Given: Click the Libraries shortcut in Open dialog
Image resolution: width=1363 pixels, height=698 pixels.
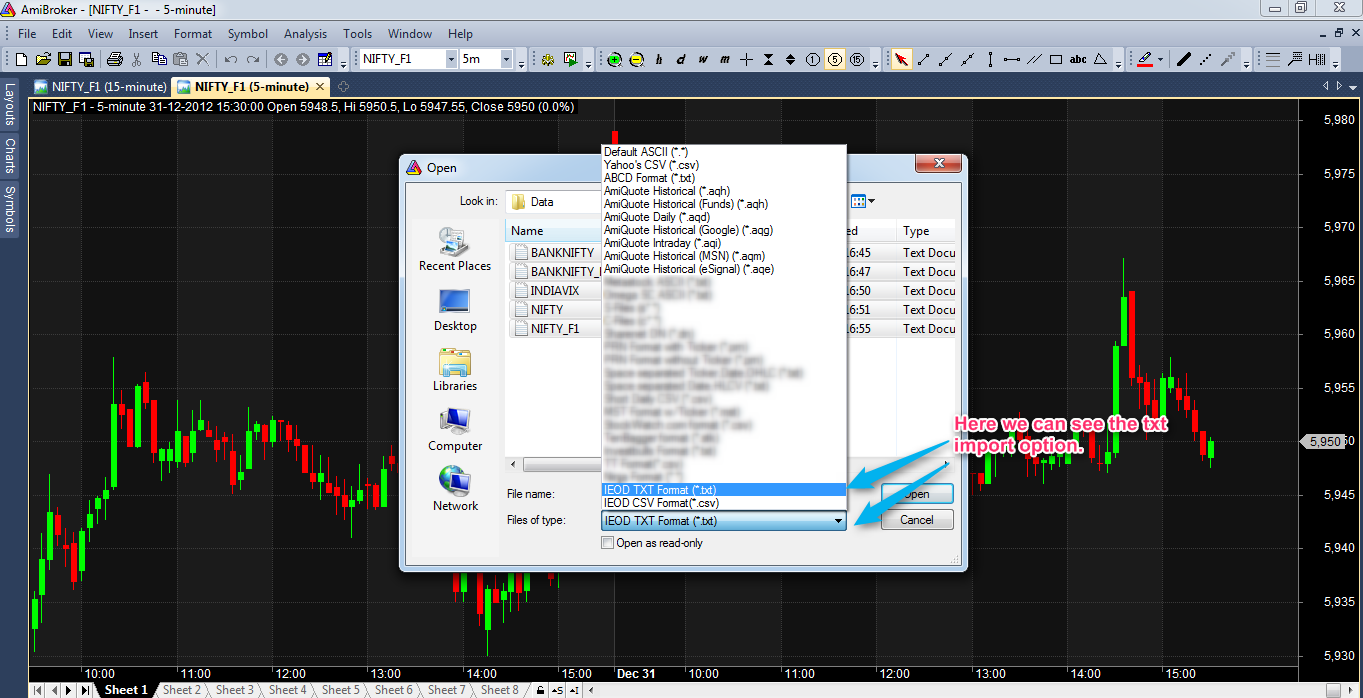Looking at the screenshot, I should (x=455, y=370).
